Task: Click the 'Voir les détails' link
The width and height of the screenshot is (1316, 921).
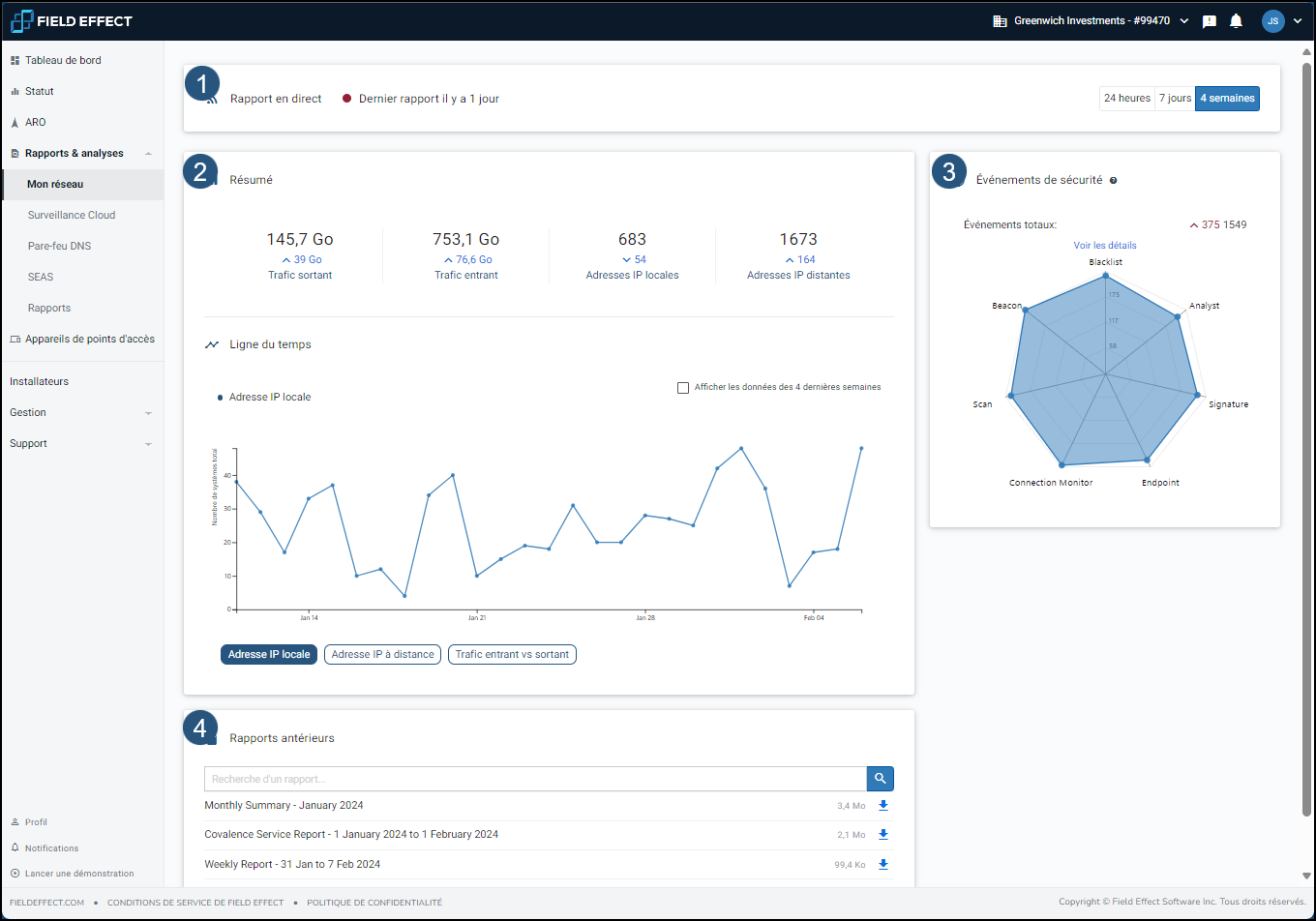Action: 1105,246
